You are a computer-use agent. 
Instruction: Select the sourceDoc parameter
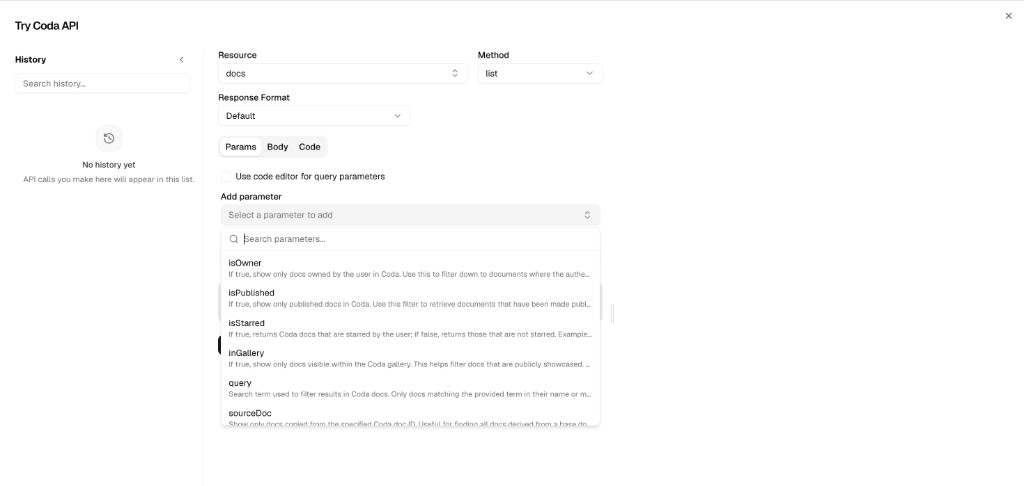click(410, 417)
